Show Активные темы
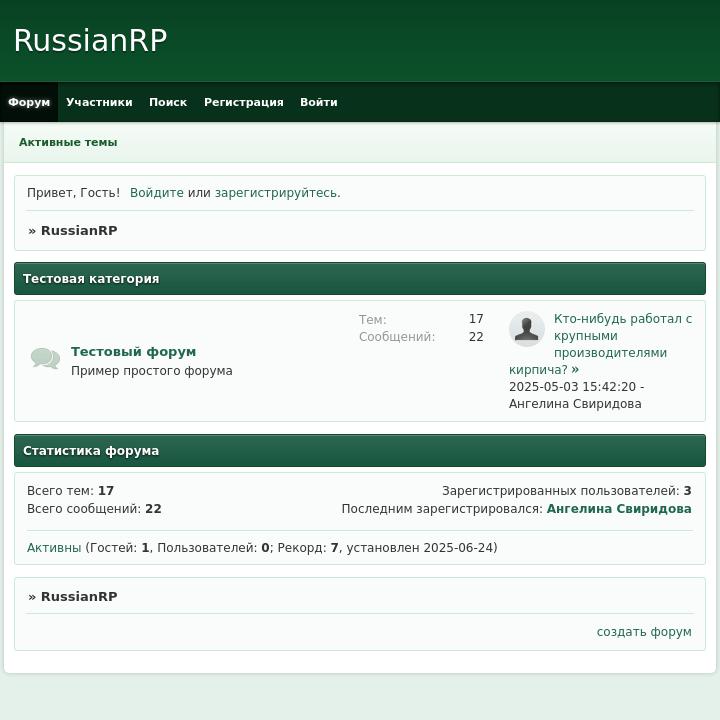 (x=68, y=142)
